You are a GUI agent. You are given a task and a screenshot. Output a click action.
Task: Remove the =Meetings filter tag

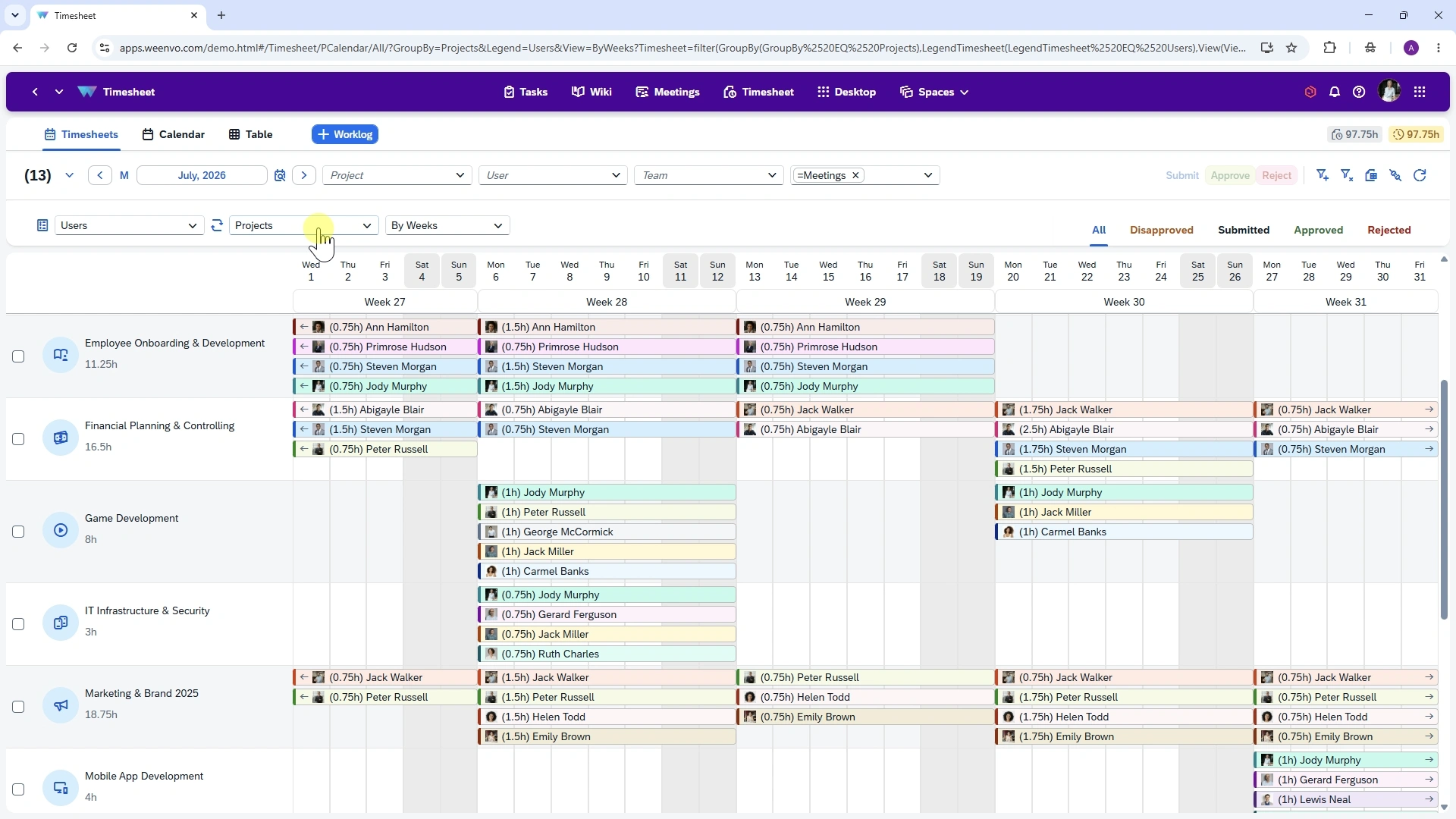click(855, 175)
